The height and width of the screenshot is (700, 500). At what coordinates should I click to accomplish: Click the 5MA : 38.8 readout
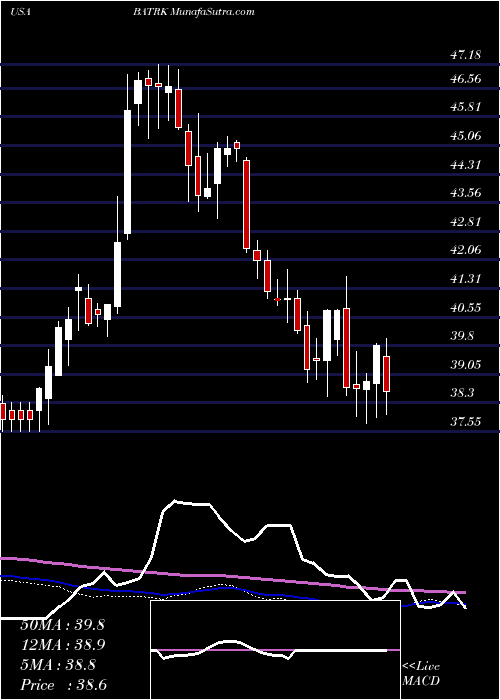58,665
